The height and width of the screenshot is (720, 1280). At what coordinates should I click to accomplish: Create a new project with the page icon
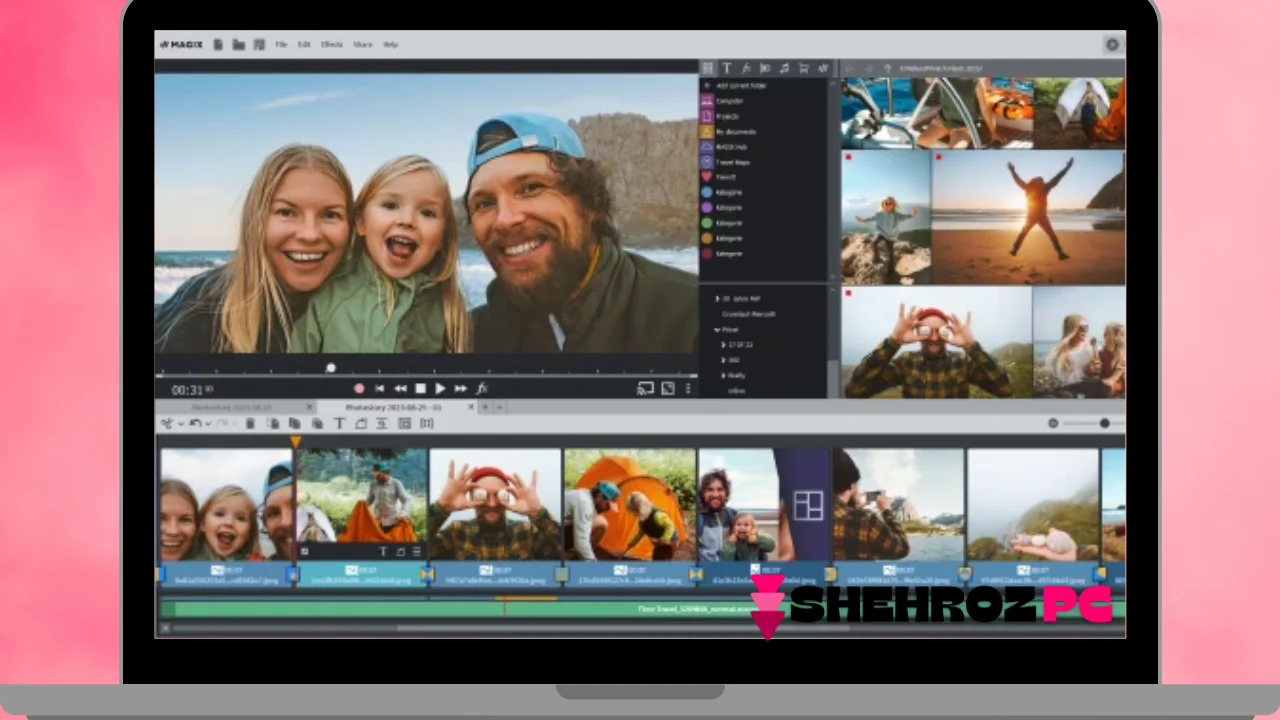(x=218, y=44)
